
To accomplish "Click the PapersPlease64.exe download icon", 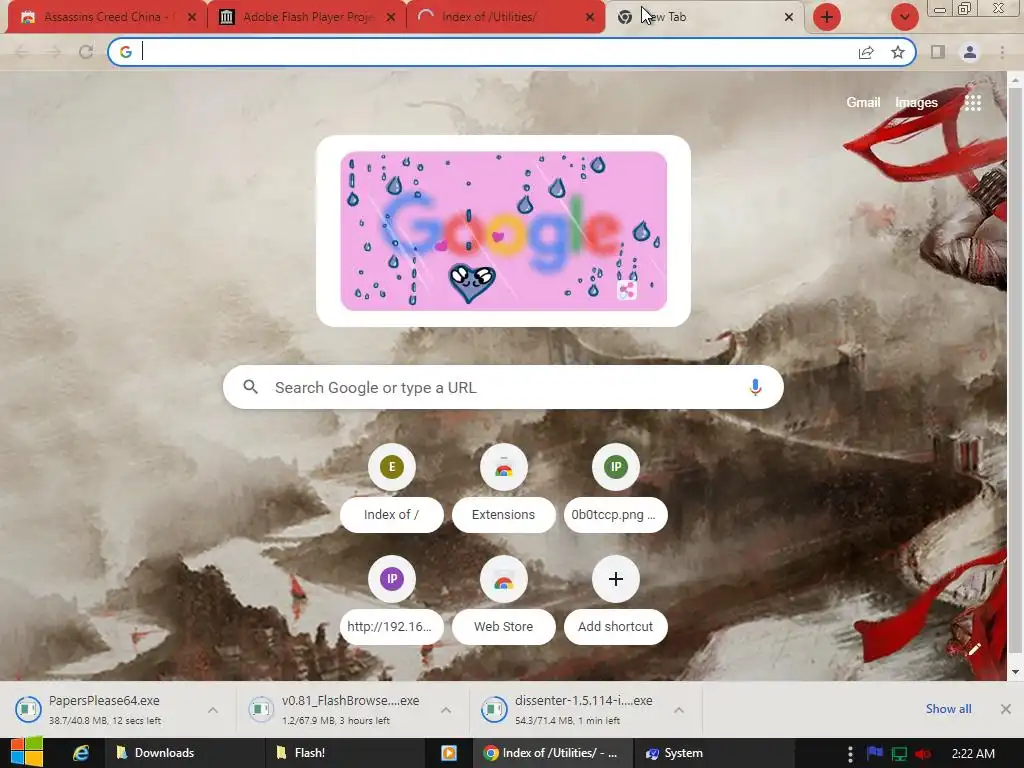I will (28, 709).
